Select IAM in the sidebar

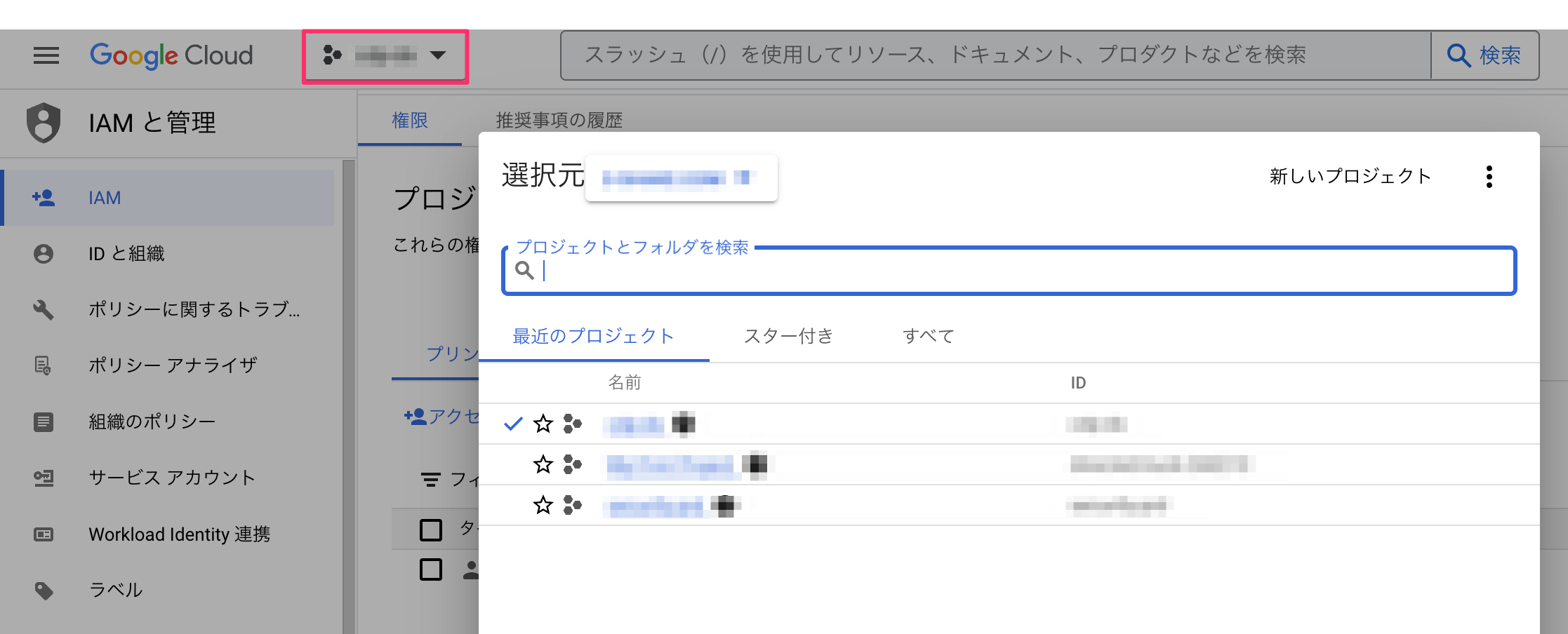click(x=168, y=198)
